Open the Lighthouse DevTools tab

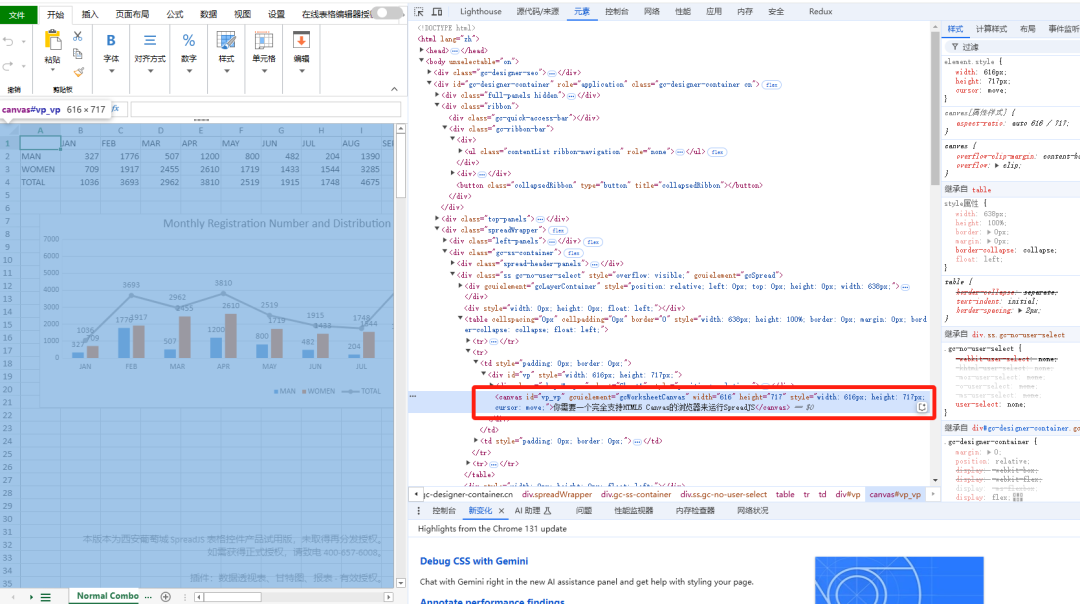coord(481,12)
